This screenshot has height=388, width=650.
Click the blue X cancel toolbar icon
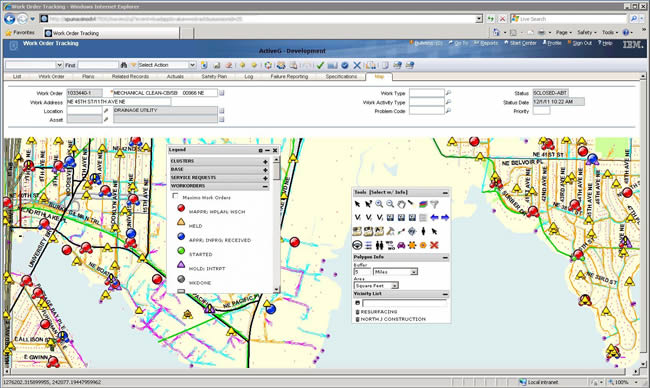click(x=357, y=65)
